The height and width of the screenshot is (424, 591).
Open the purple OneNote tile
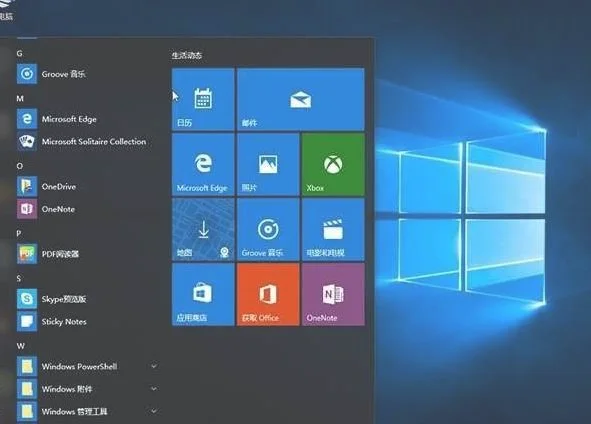coord(333,294)
